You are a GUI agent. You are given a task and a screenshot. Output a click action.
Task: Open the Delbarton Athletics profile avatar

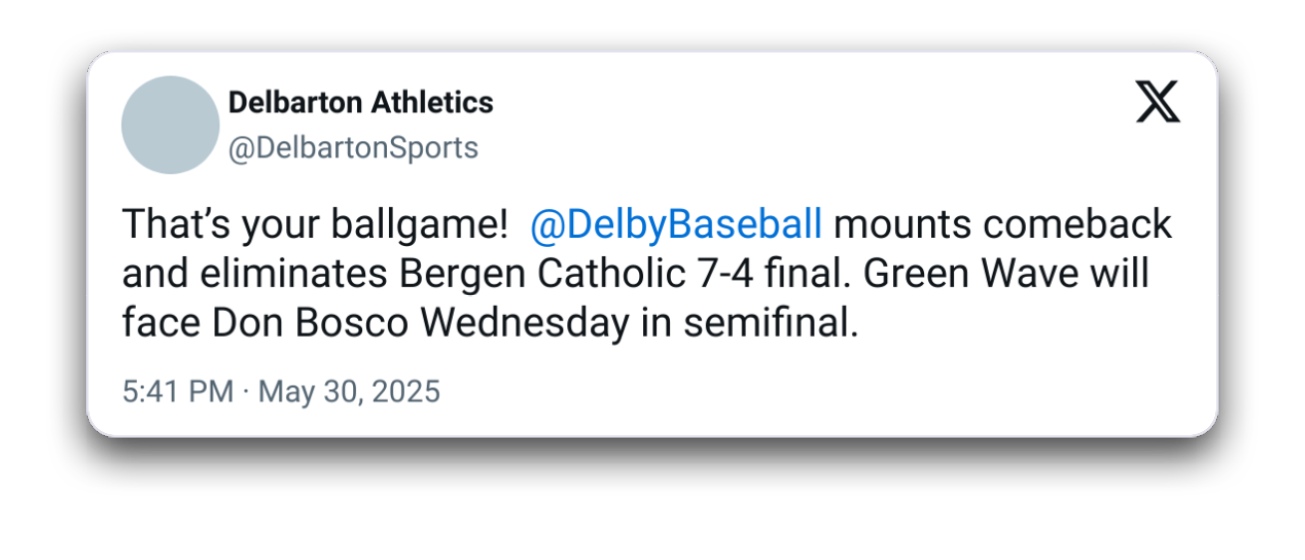click(170, 125)
